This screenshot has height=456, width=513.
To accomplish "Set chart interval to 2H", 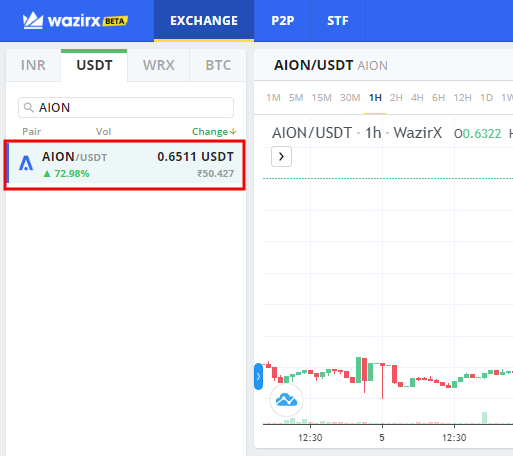I will (396, 98).
